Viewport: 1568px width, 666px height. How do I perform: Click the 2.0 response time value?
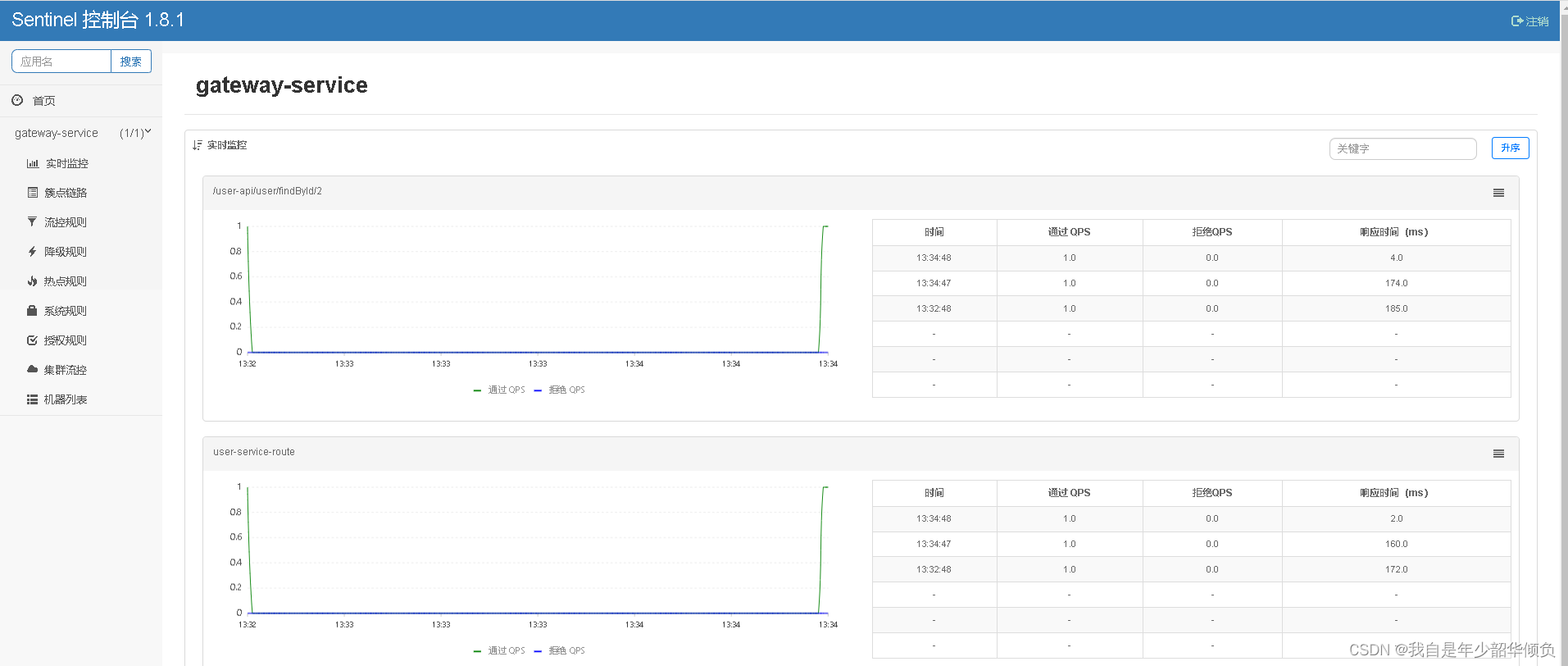tap(1396, 518)
